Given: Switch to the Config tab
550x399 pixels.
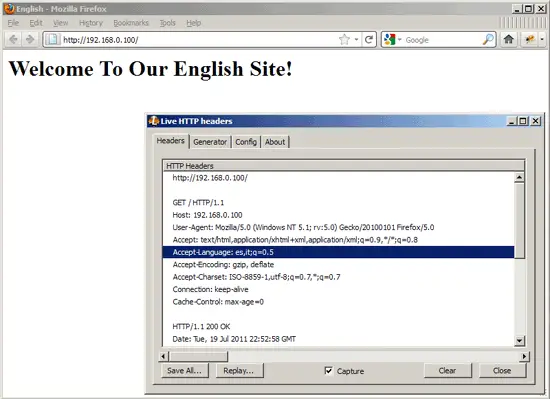Looking at the screenshot, I should (246, 142).
